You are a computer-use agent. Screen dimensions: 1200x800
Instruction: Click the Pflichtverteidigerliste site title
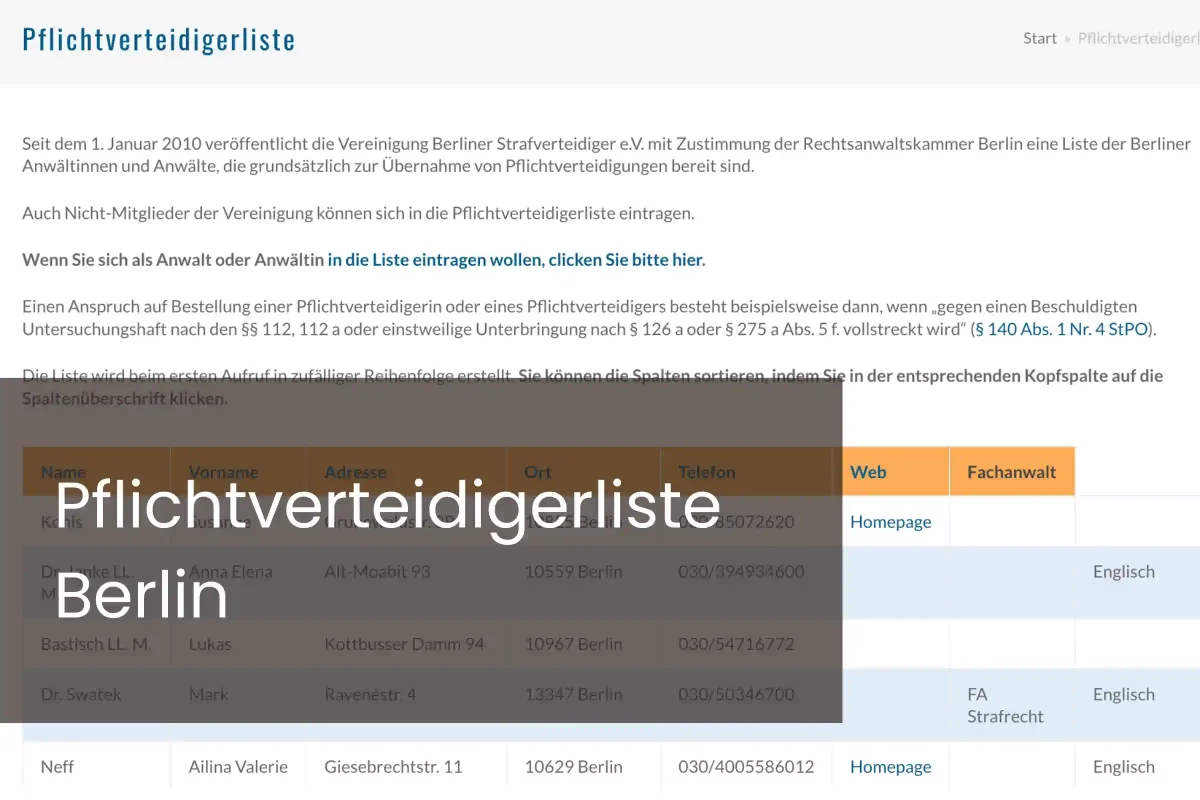159,38
